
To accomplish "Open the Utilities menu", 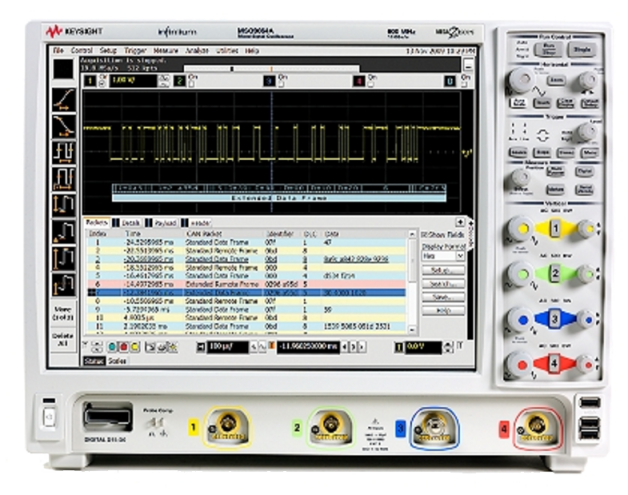I will [227, 50].
